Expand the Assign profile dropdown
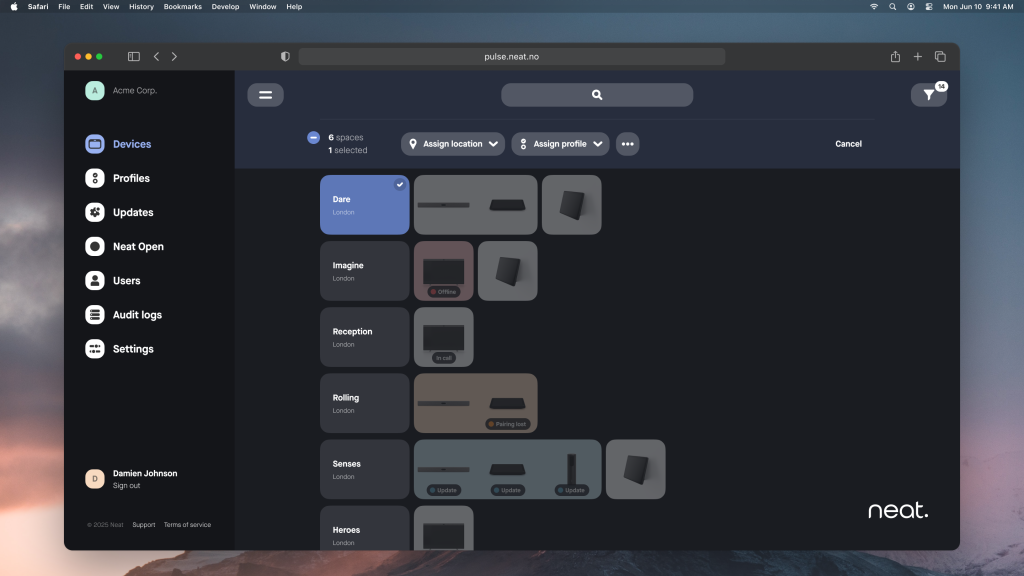This screenshot has height=576, width=1024. [x=560, y=144]
